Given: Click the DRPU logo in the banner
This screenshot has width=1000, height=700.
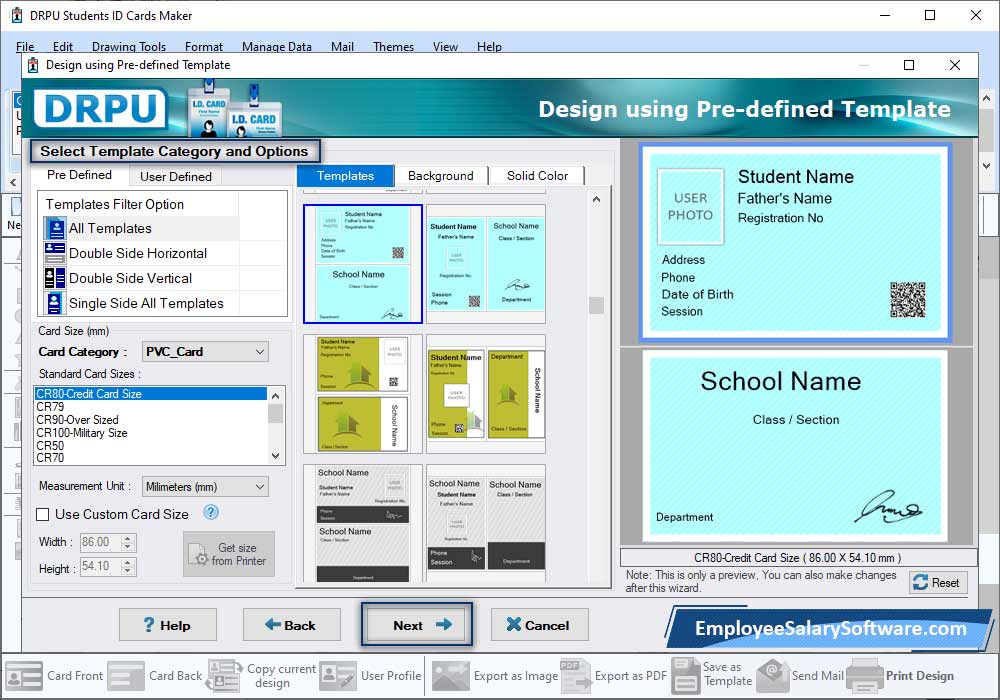Looking at the screenshot, I should point(101,108).
